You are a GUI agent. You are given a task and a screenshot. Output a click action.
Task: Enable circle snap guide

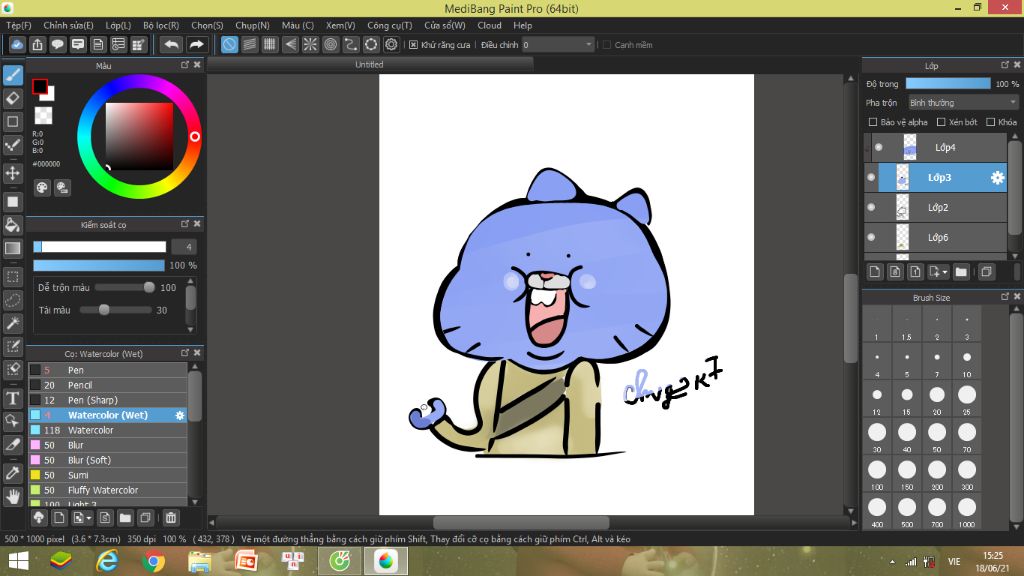tap(330, 44)
